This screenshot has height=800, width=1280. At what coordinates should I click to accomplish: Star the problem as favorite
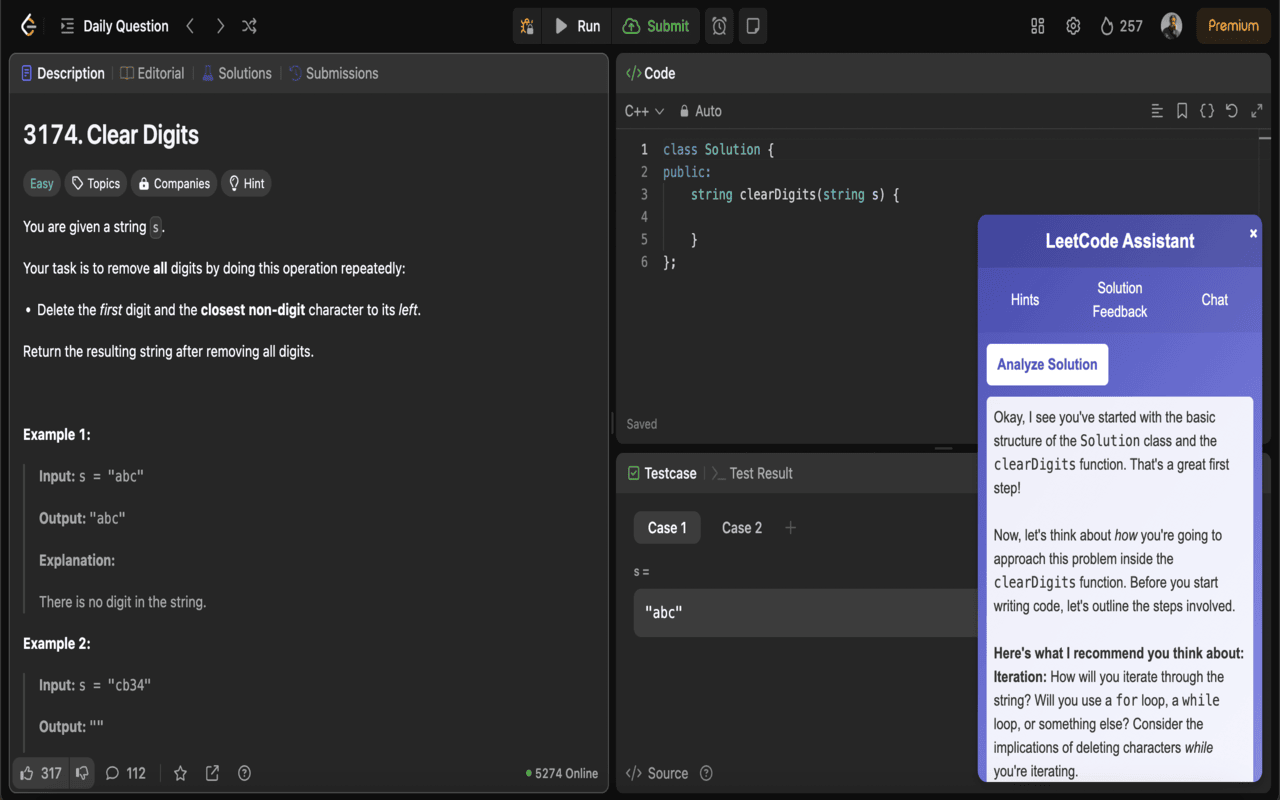[x=180, y=772]
